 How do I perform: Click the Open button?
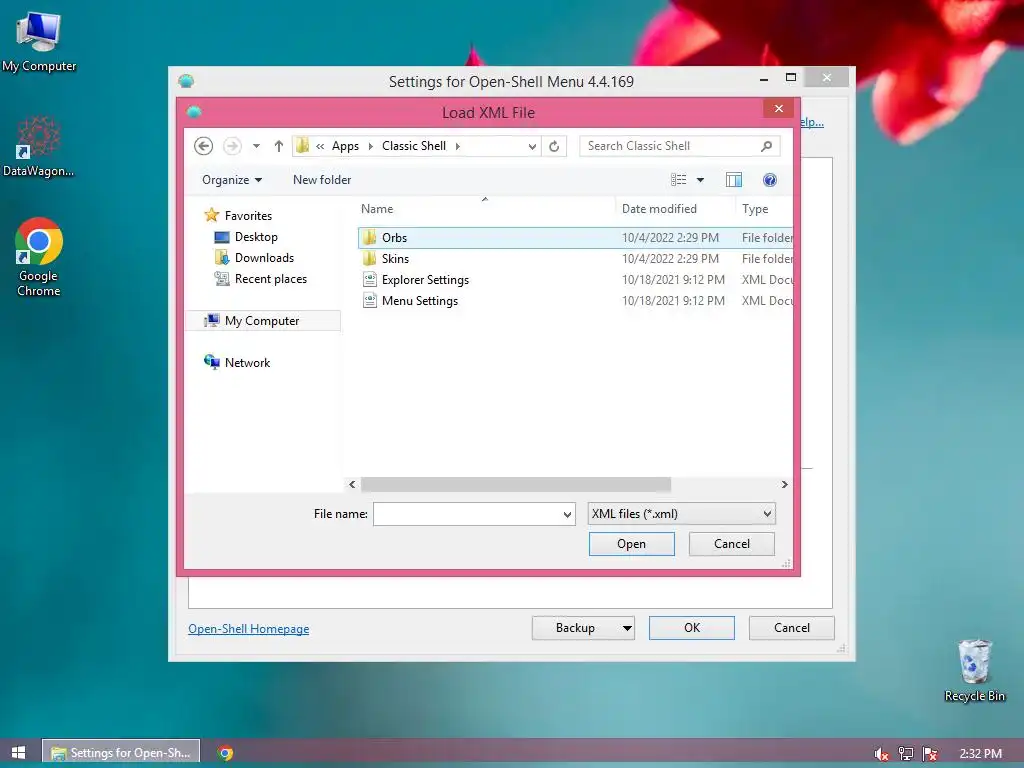click(632, 543)
